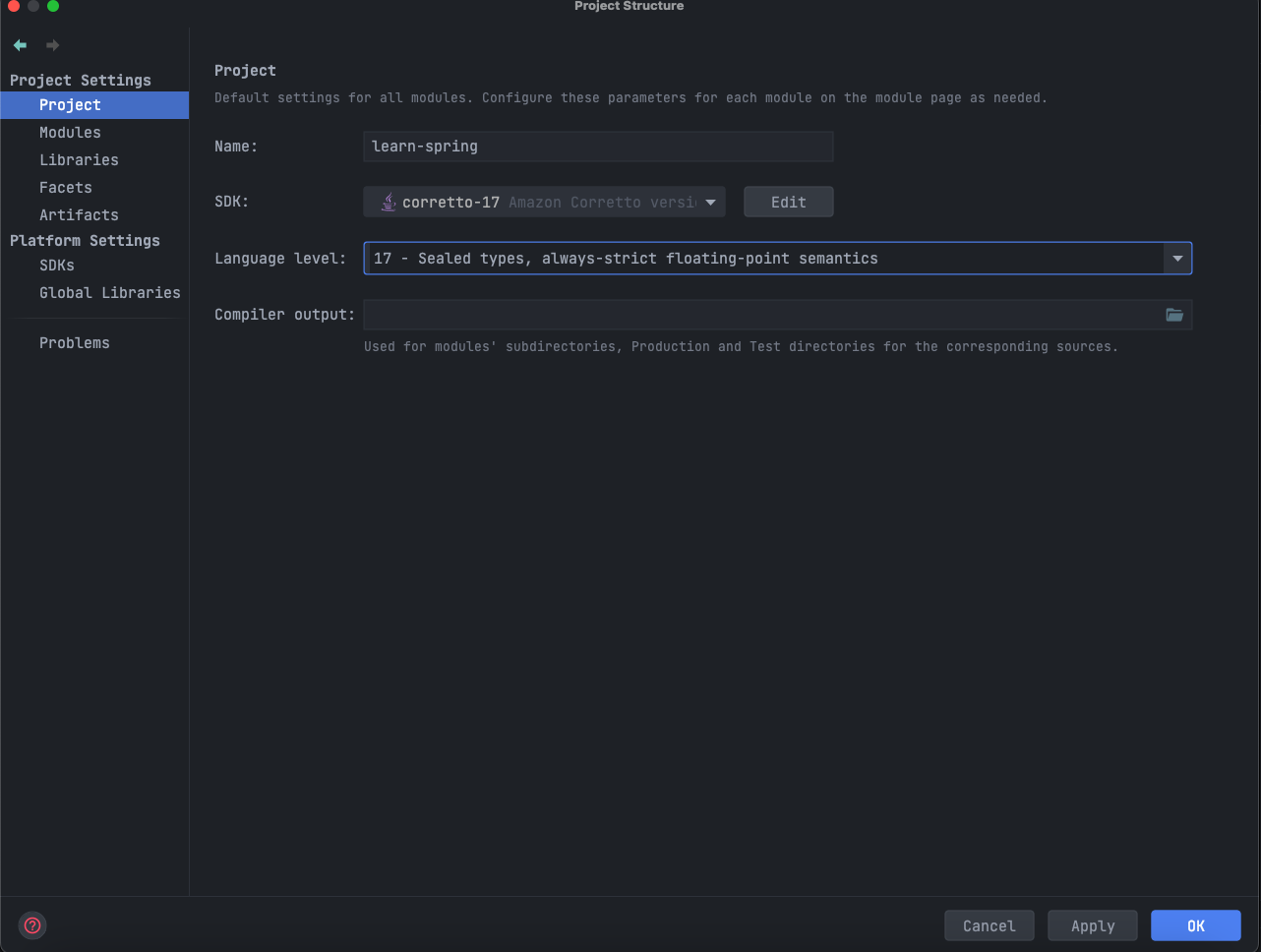Switch to Artifacts page
This screenshot has width=1261, height=952.
(x=94, y=215)
